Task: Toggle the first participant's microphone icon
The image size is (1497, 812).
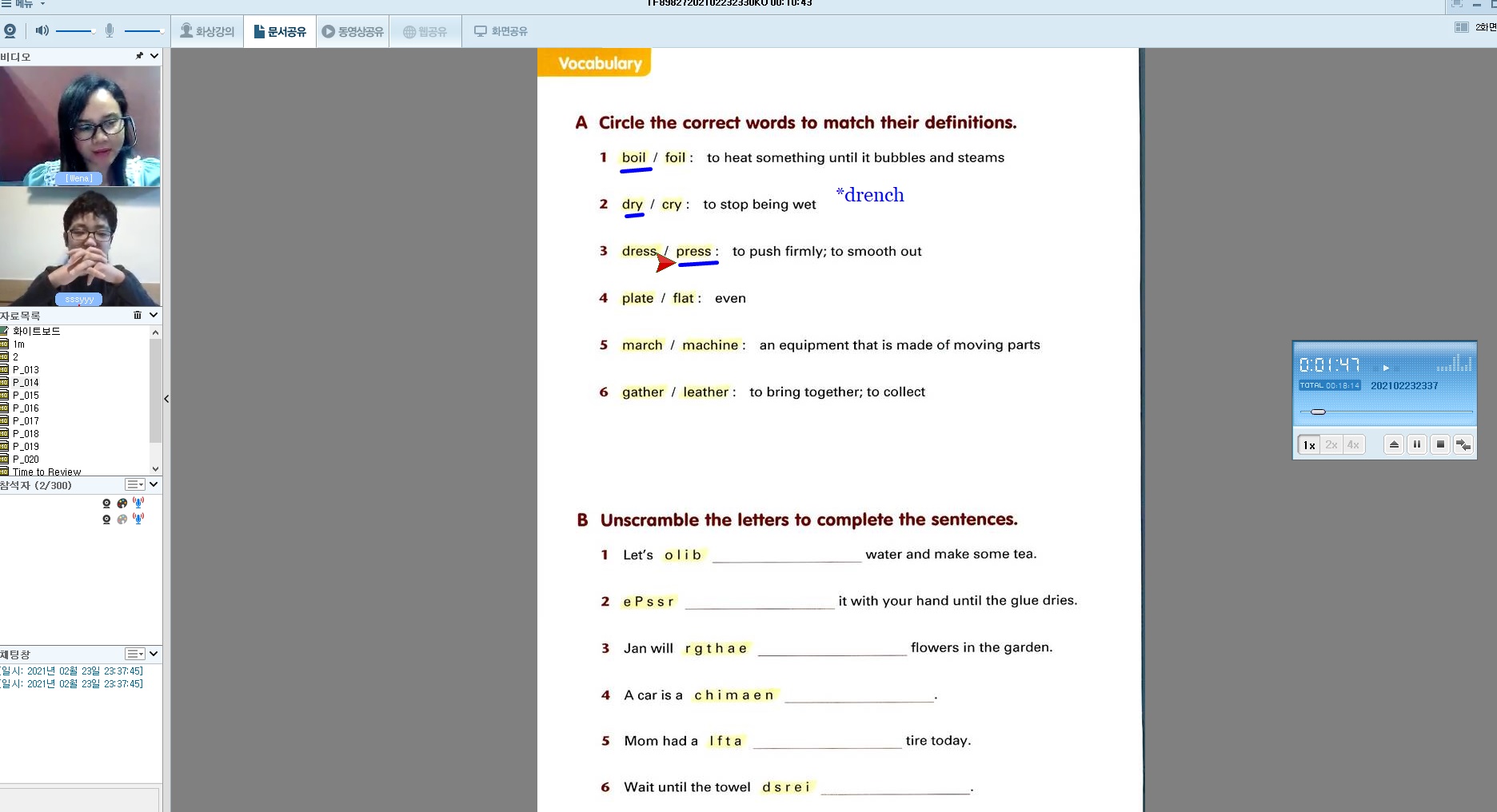Action: [x=138, y=503]
